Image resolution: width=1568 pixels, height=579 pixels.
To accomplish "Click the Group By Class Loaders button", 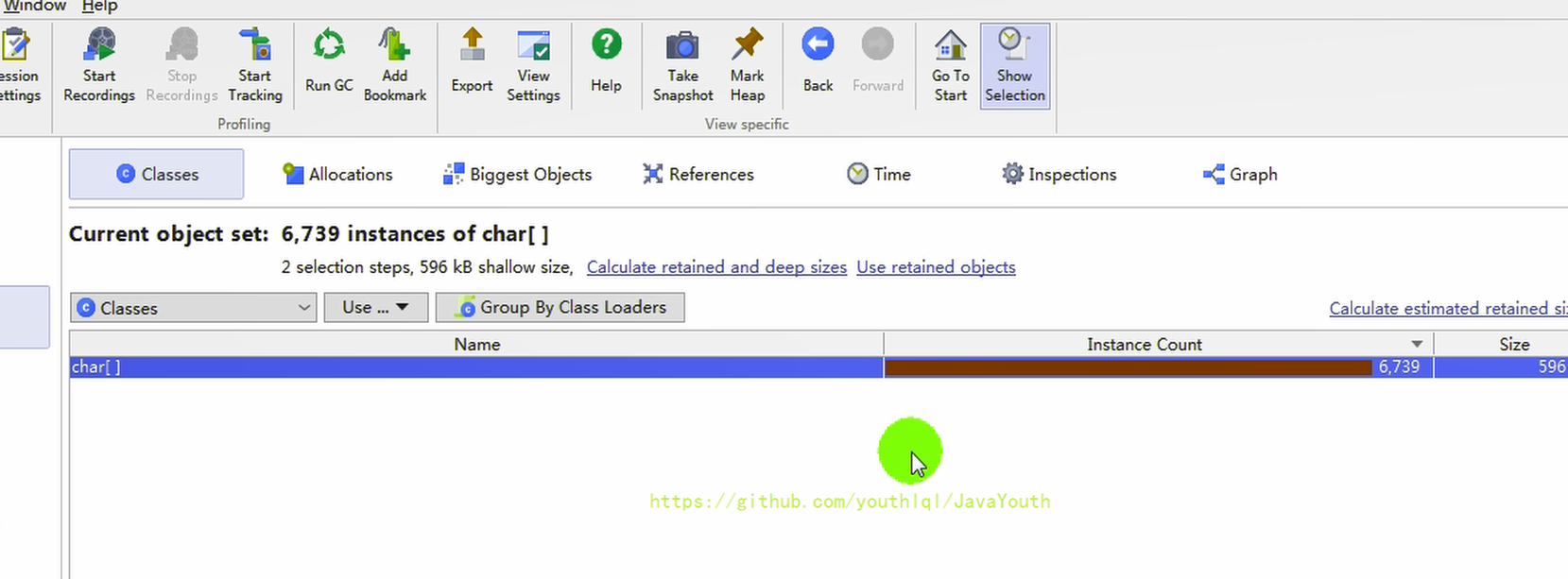I will [560, 308].
